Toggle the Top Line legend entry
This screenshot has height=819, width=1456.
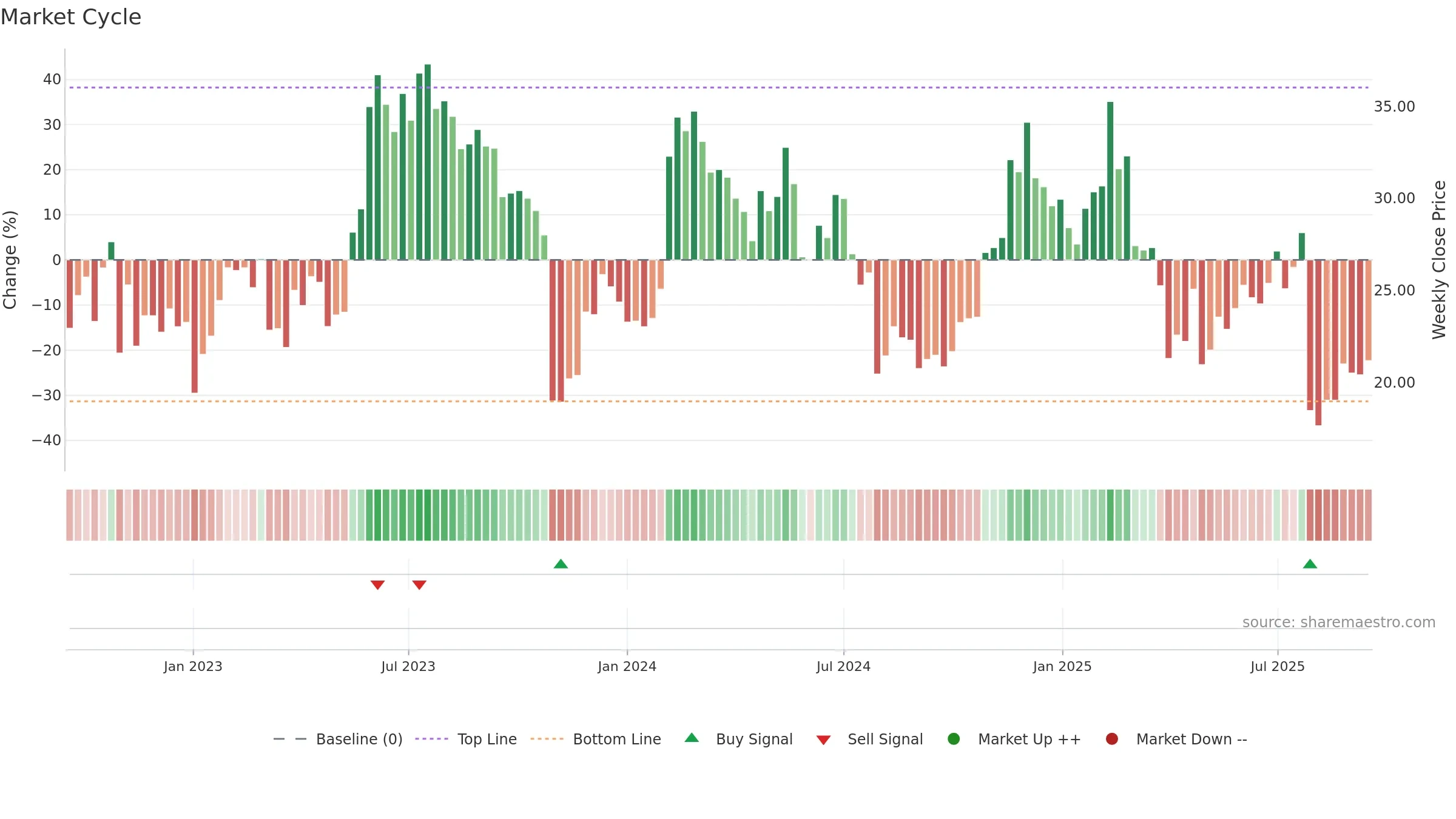coord(466,739)
